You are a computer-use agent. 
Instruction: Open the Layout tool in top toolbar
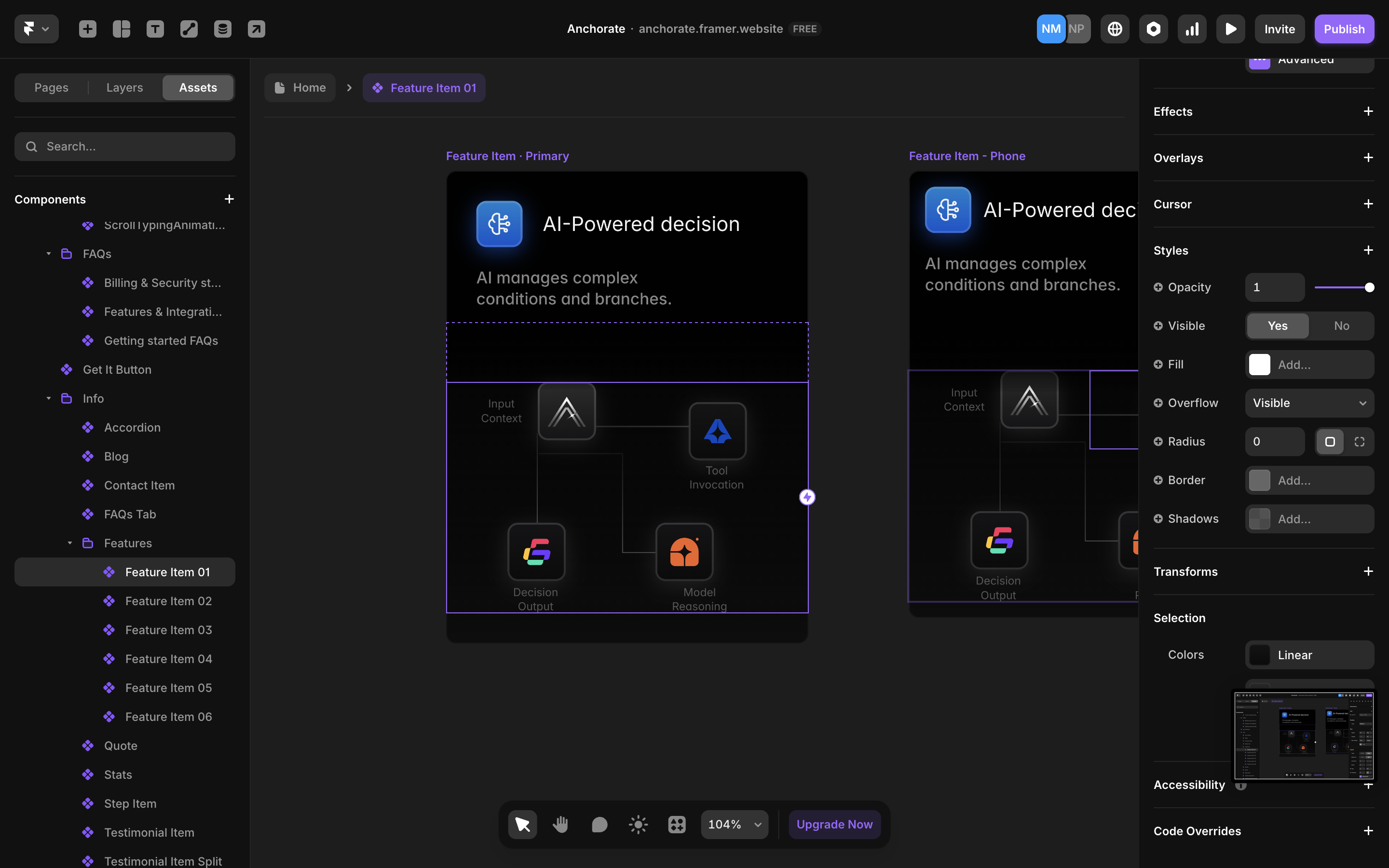click(121, 29)
